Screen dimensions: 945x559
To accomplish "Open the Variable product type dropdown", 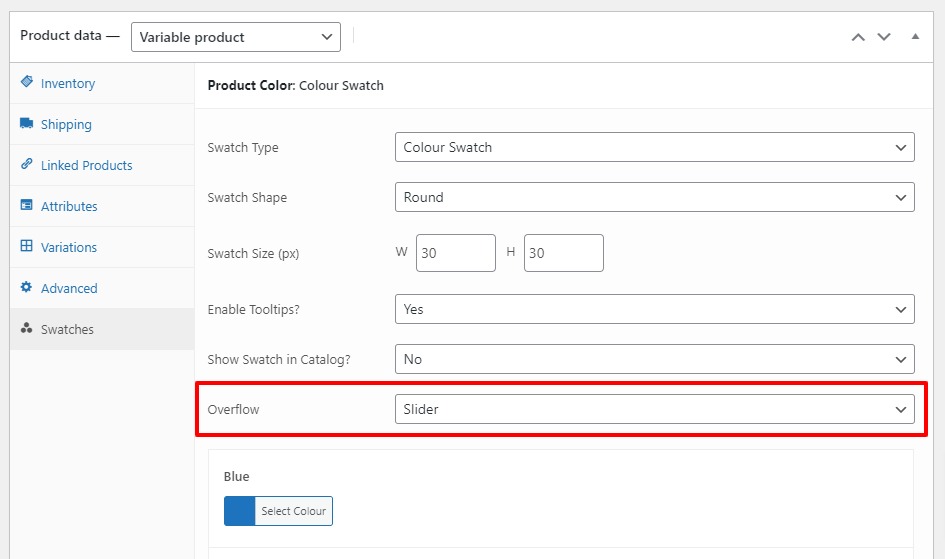I will 236,37.
